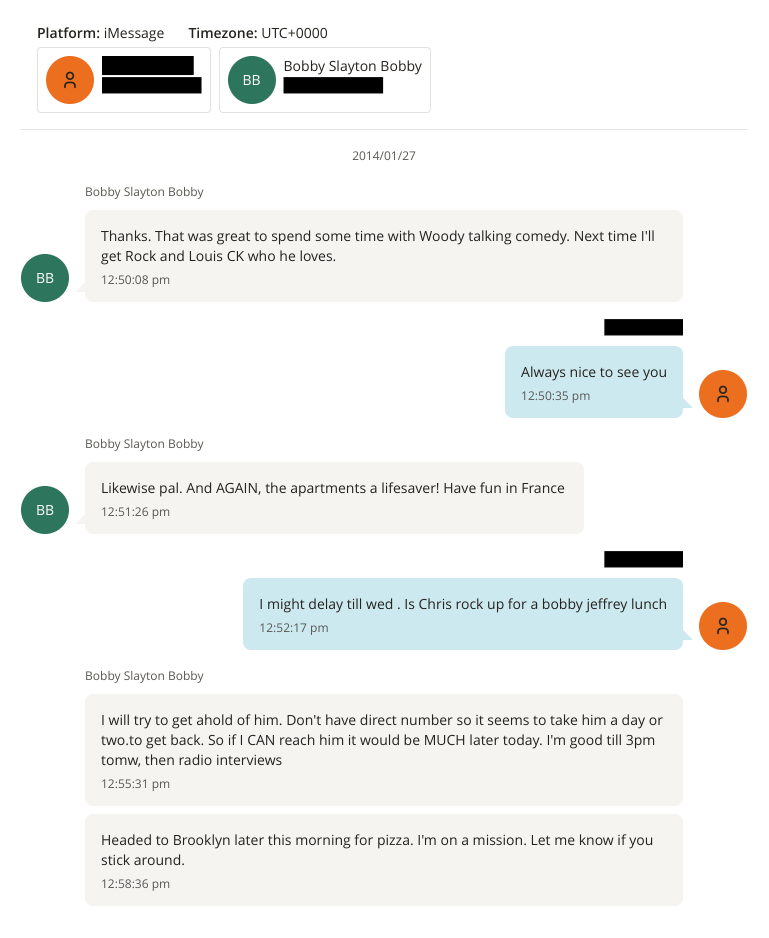This screenshot has height=938, width=769.
Task: Click the 12:52:17 pm timestamp
Action: (x=294, y=628)
